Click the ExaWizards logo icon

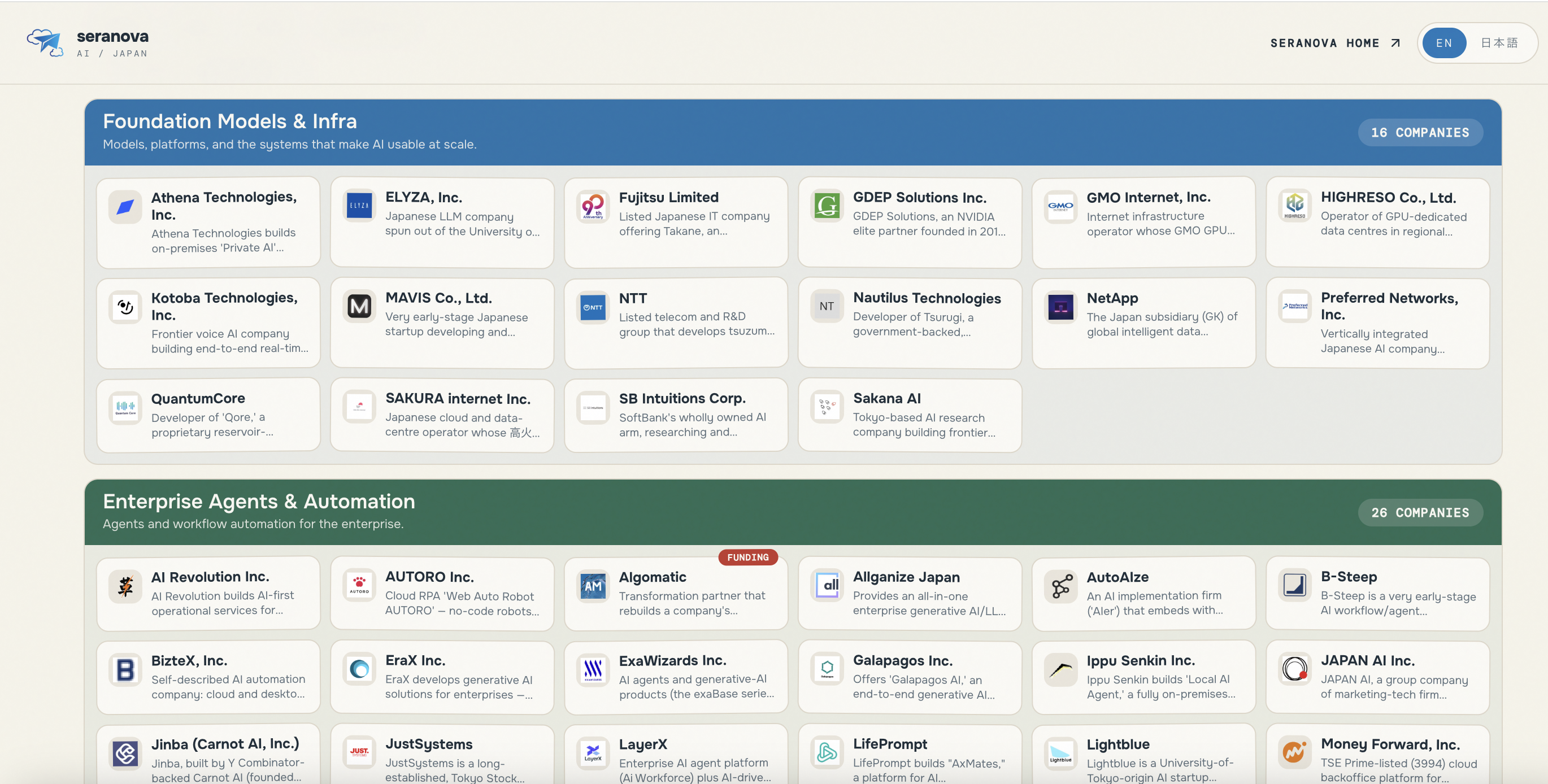593,669
